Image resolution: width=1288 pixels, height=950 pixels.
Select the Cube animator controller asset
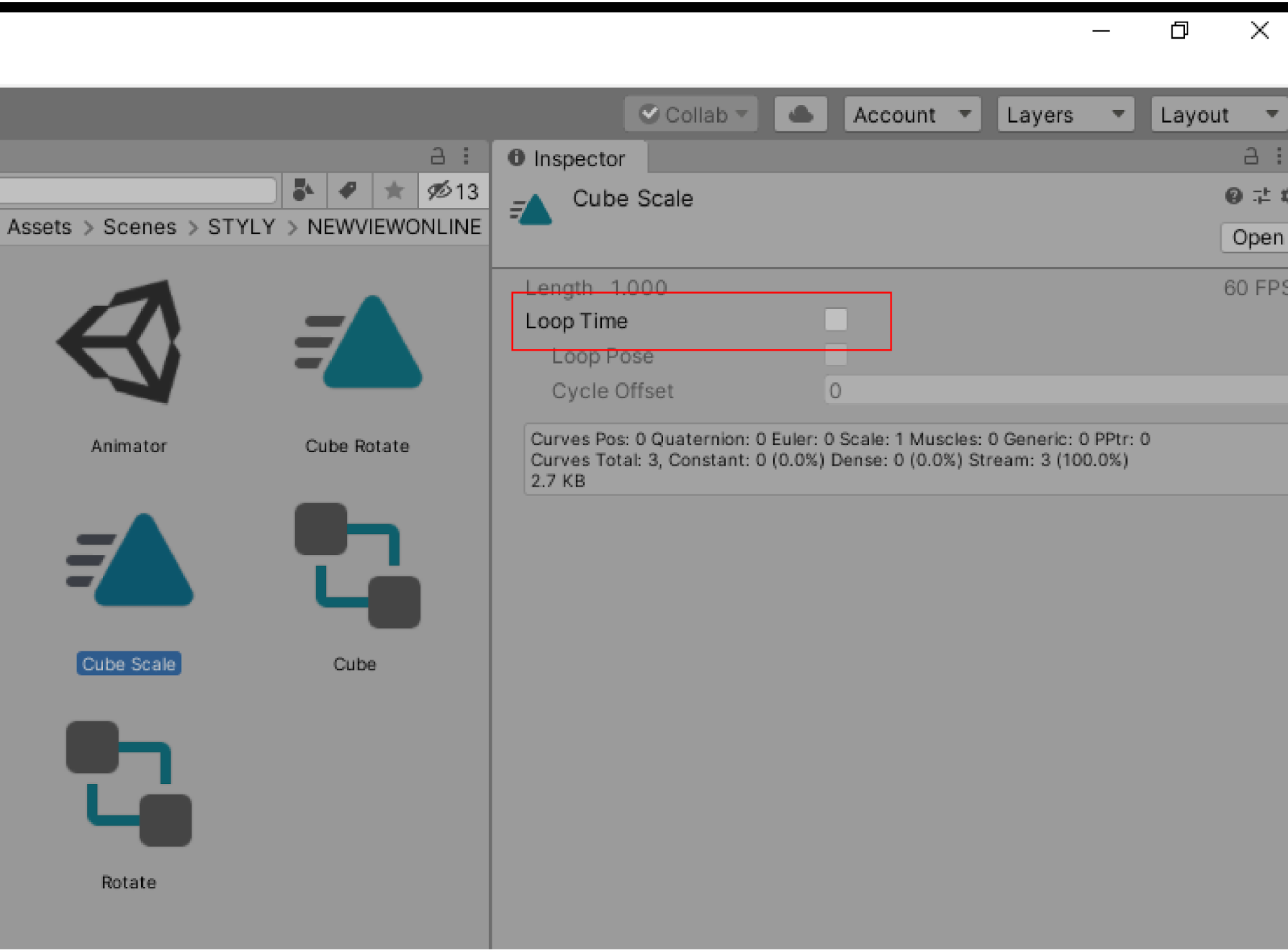click(x=358, y=566)
